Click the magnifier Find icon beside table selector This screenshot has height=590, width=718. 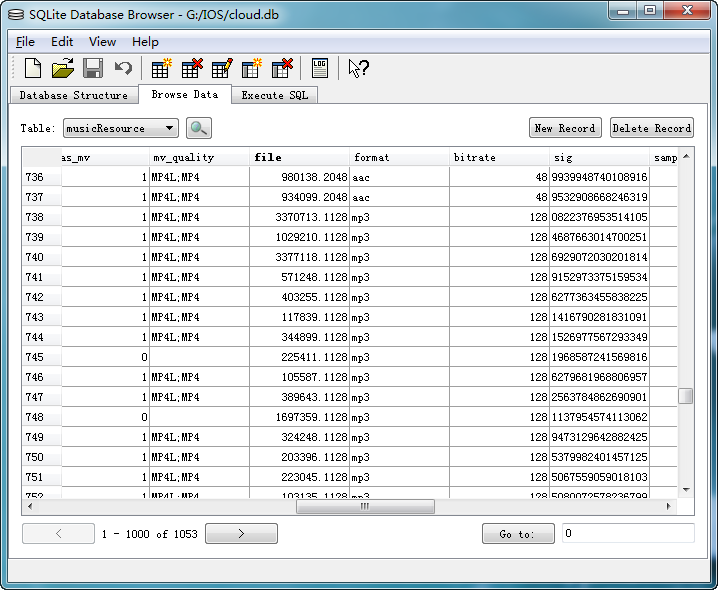199,128
